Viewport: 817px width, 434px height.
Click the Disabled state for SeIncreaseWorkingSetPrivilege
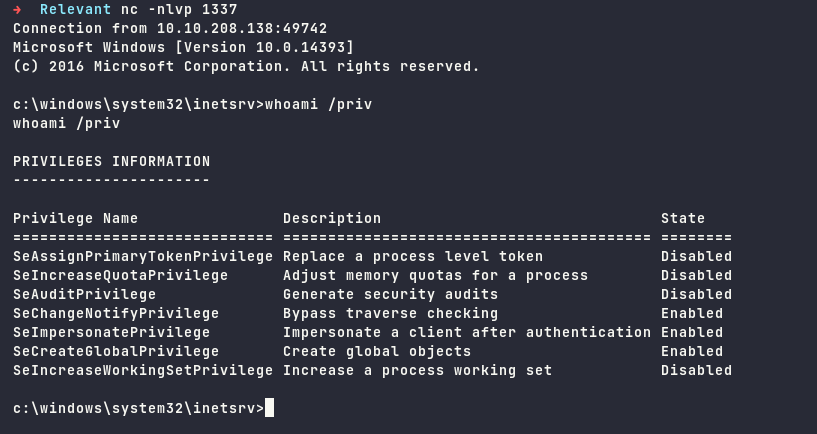pyautogui.click(x=696, y=370)
